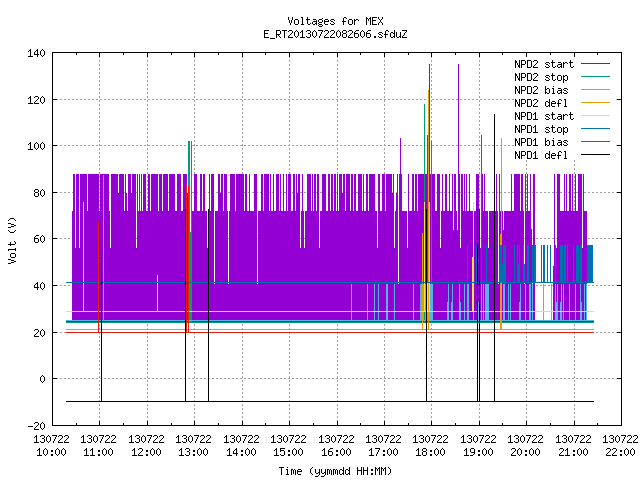The image size is (640, 480).
Task: Click the 120 y-axis tick value
Action: 36,100
